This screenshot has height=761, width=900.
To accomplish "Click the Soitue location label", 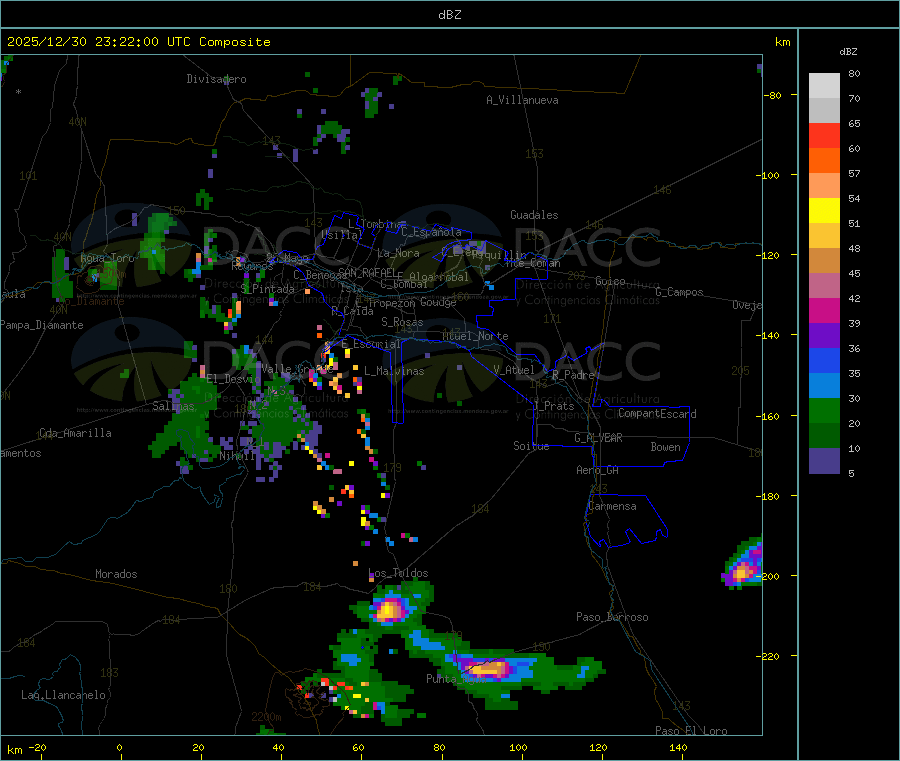I will [532, 446].
